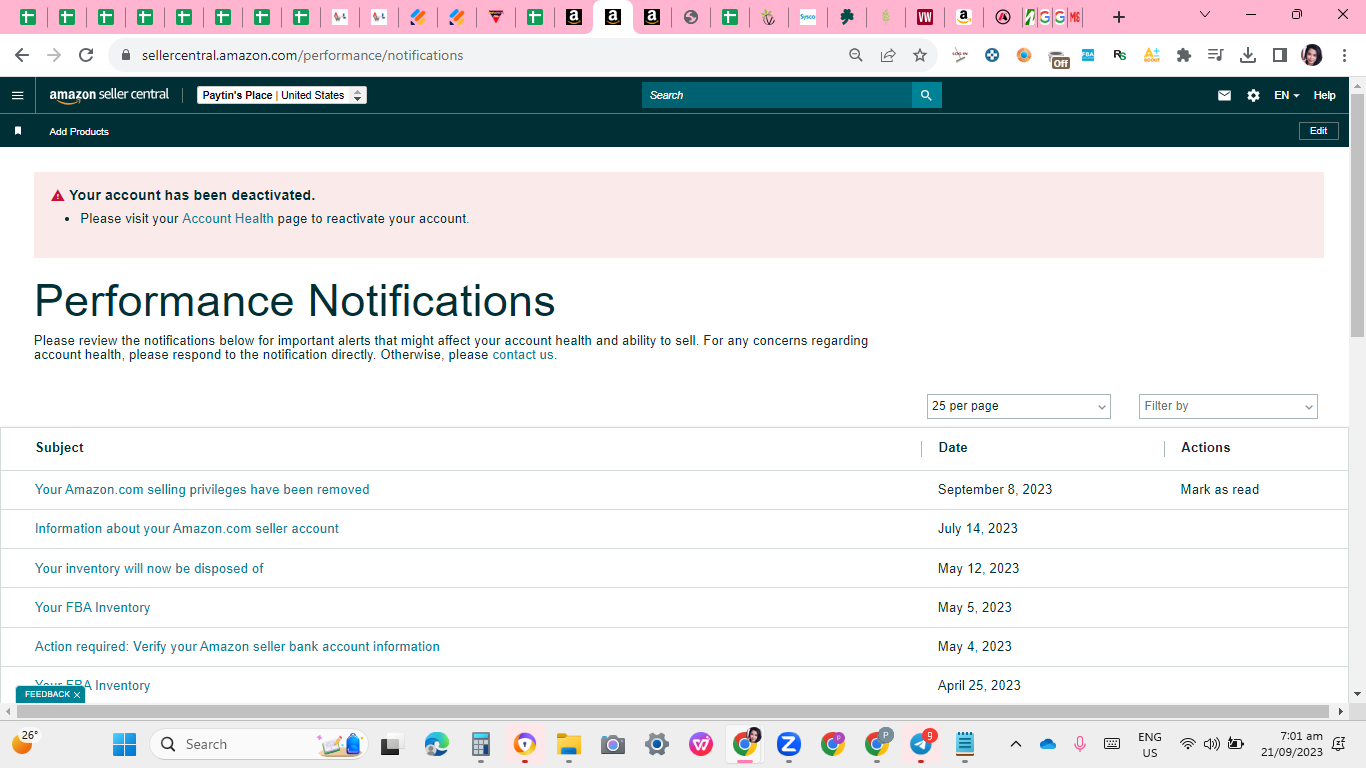Click the ENG US language indicator
The width and height of the screenshot is (1366, 768).
tap(1150, 744)
